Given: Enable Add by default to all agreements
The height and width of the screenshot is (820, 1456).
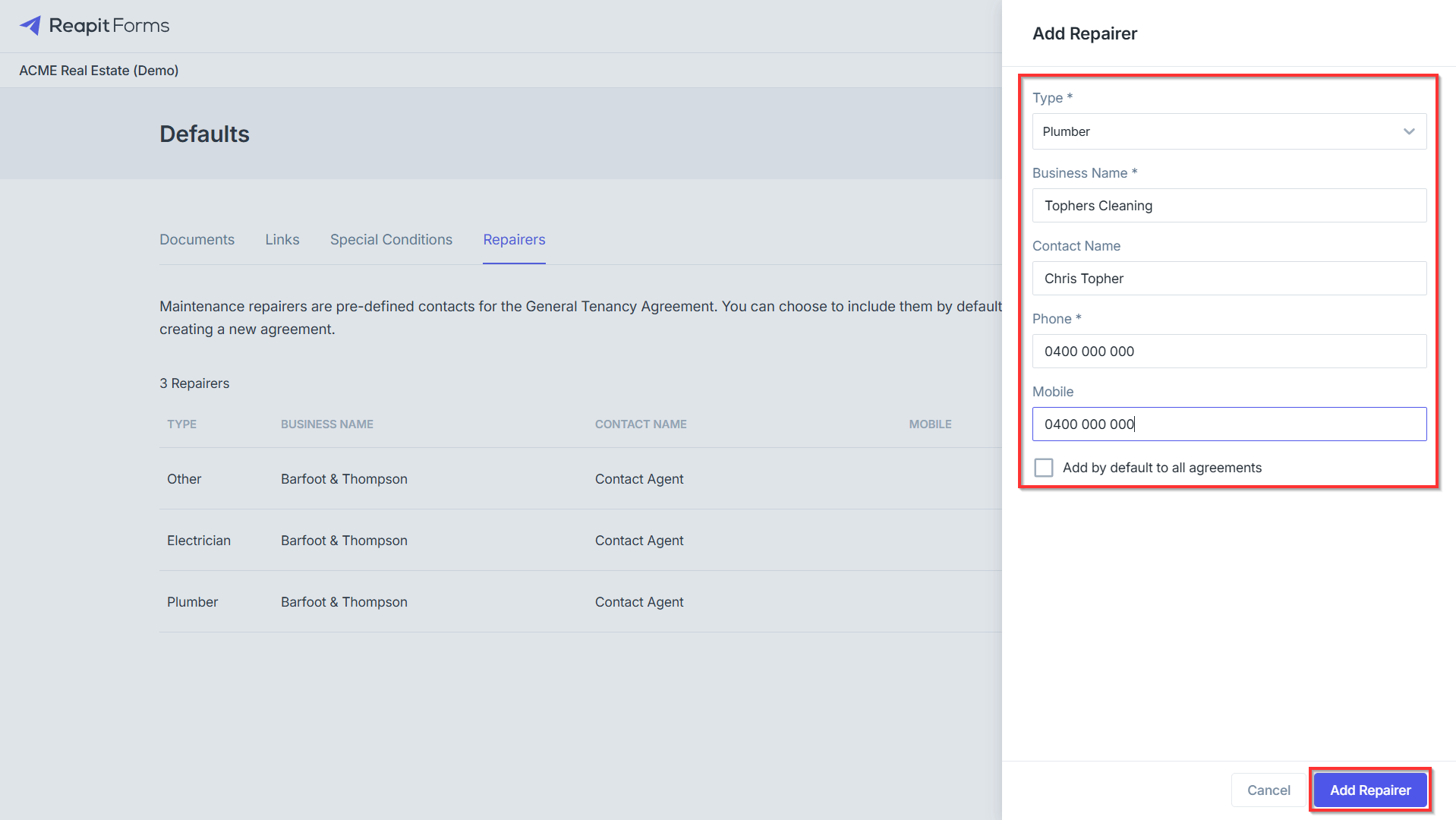Looking at the screenshot, I should click(x=1044, y=468).
